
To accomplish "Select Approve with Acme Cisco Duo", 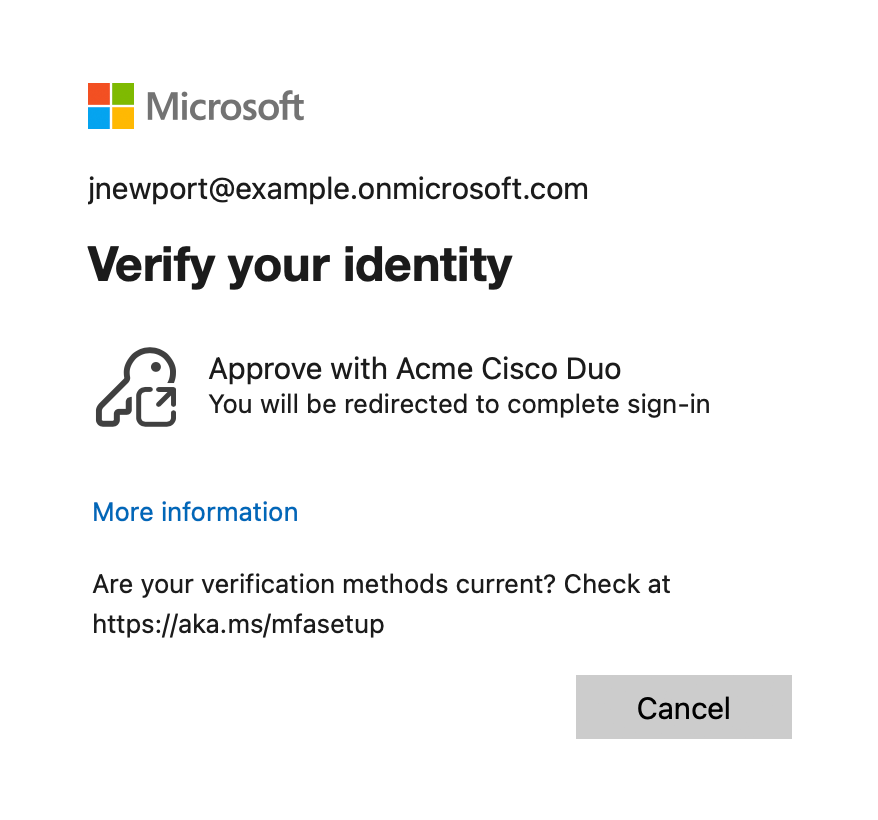I will coord(414,369).
